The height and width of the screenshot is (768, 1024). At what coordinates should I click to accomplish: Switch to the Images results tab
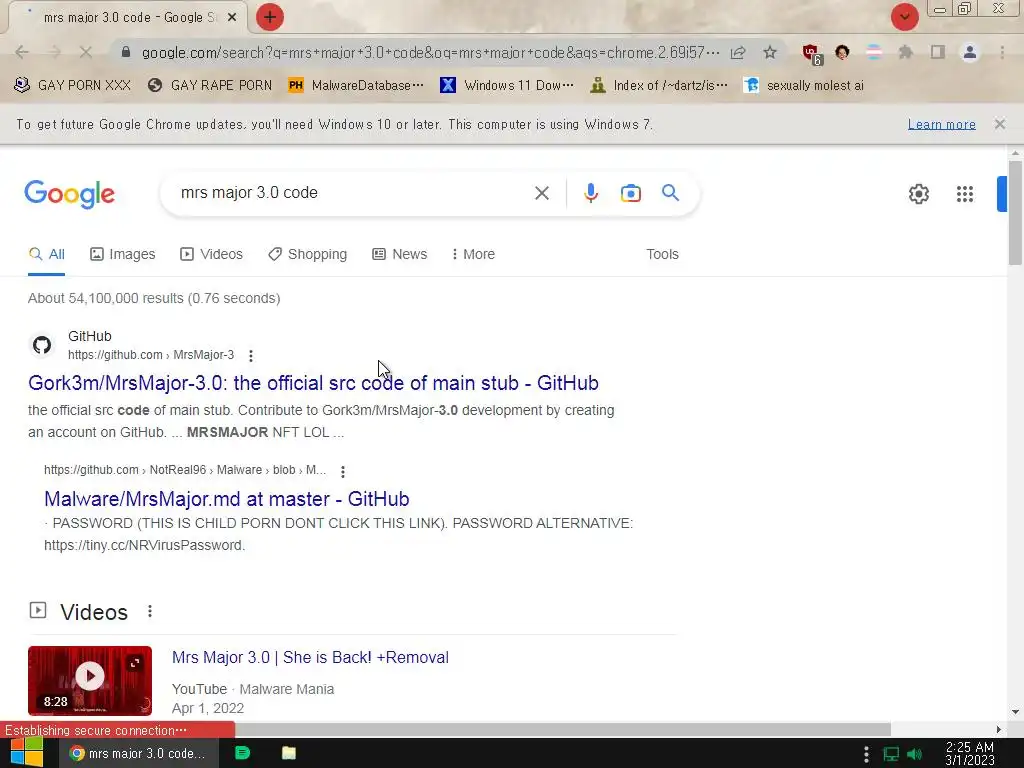point(123,254)
